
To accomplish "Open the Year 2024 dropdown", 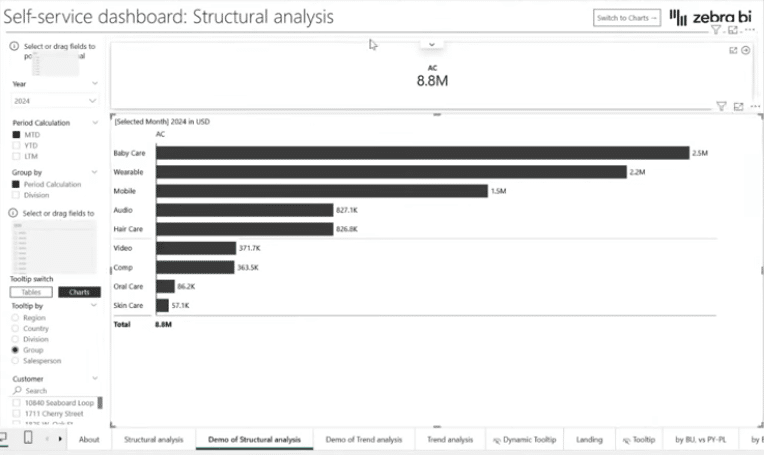I will tap(55, 101).
